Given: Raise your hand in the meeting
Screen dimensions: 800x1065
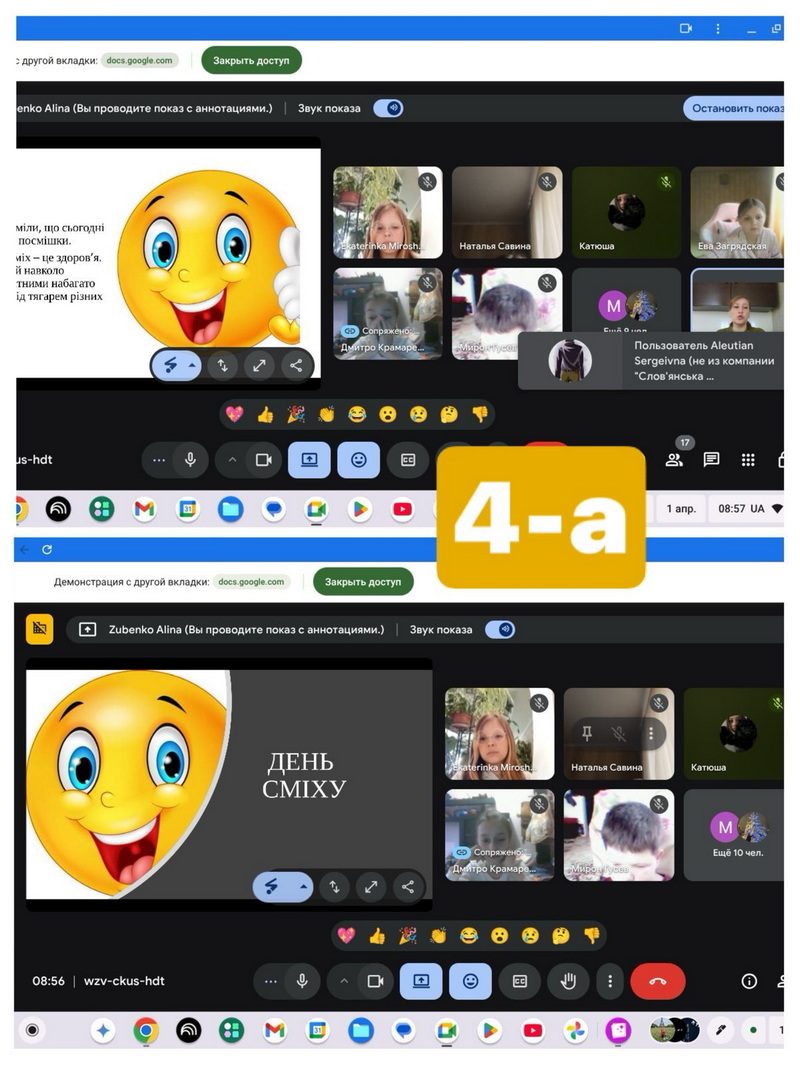Looking at the screenshot, I should [569, 981].
